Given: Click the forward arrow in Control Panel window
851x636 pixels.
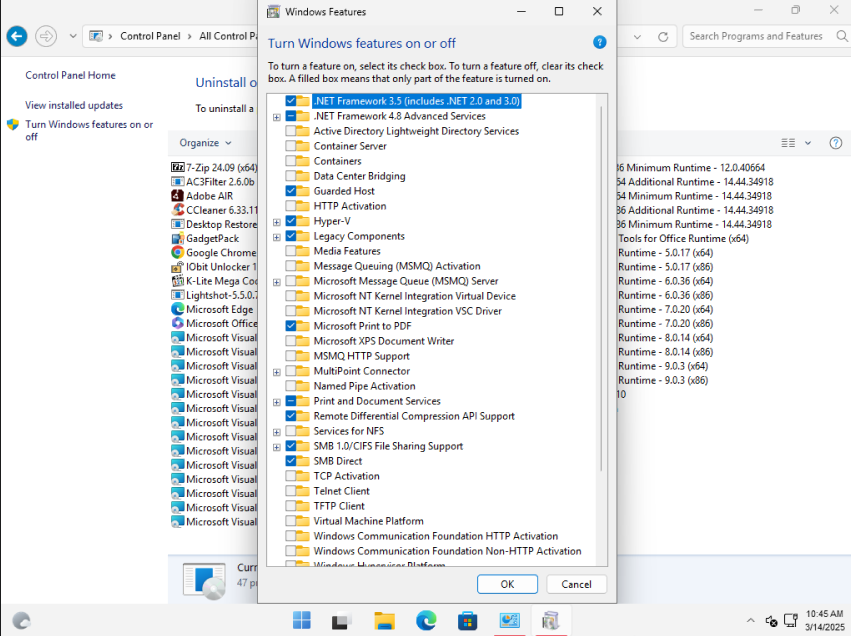Looking at the screenshot, I should click(46, 36).
